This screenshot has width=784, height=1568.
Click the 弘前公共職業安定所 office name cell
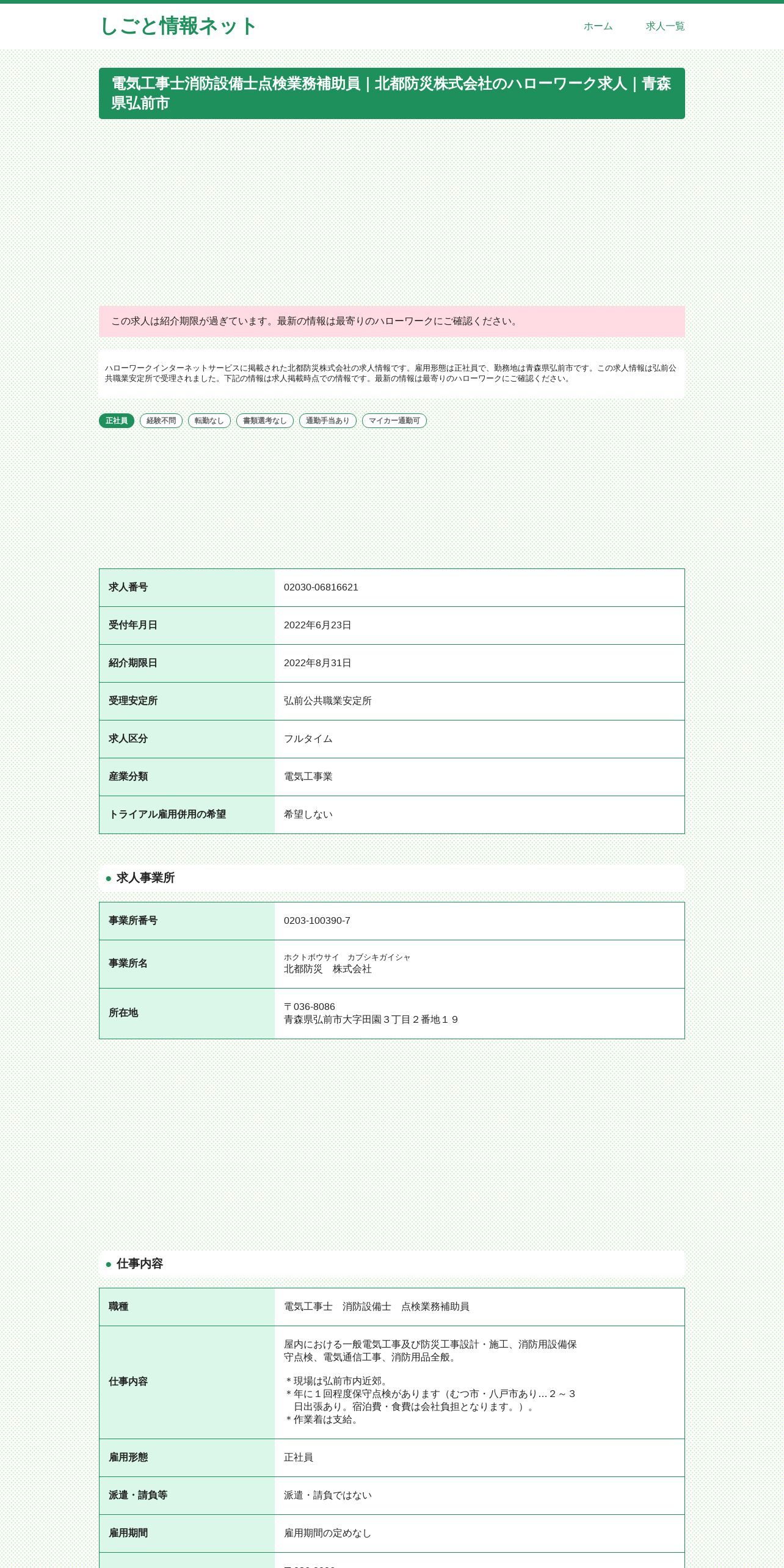[479, 701]
